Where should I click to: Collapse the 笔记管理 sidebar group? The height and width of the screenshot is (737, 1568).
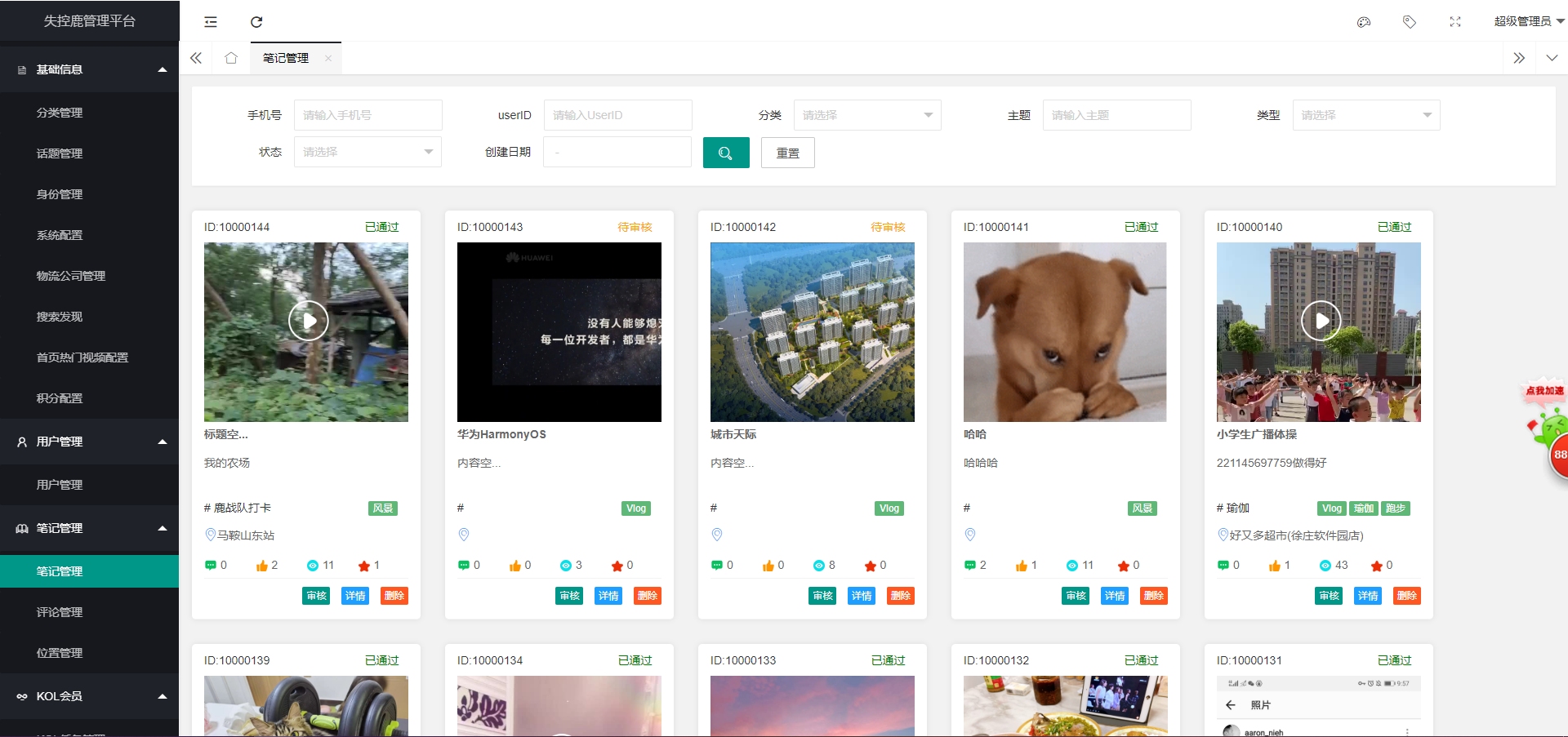tap(90, 528)
